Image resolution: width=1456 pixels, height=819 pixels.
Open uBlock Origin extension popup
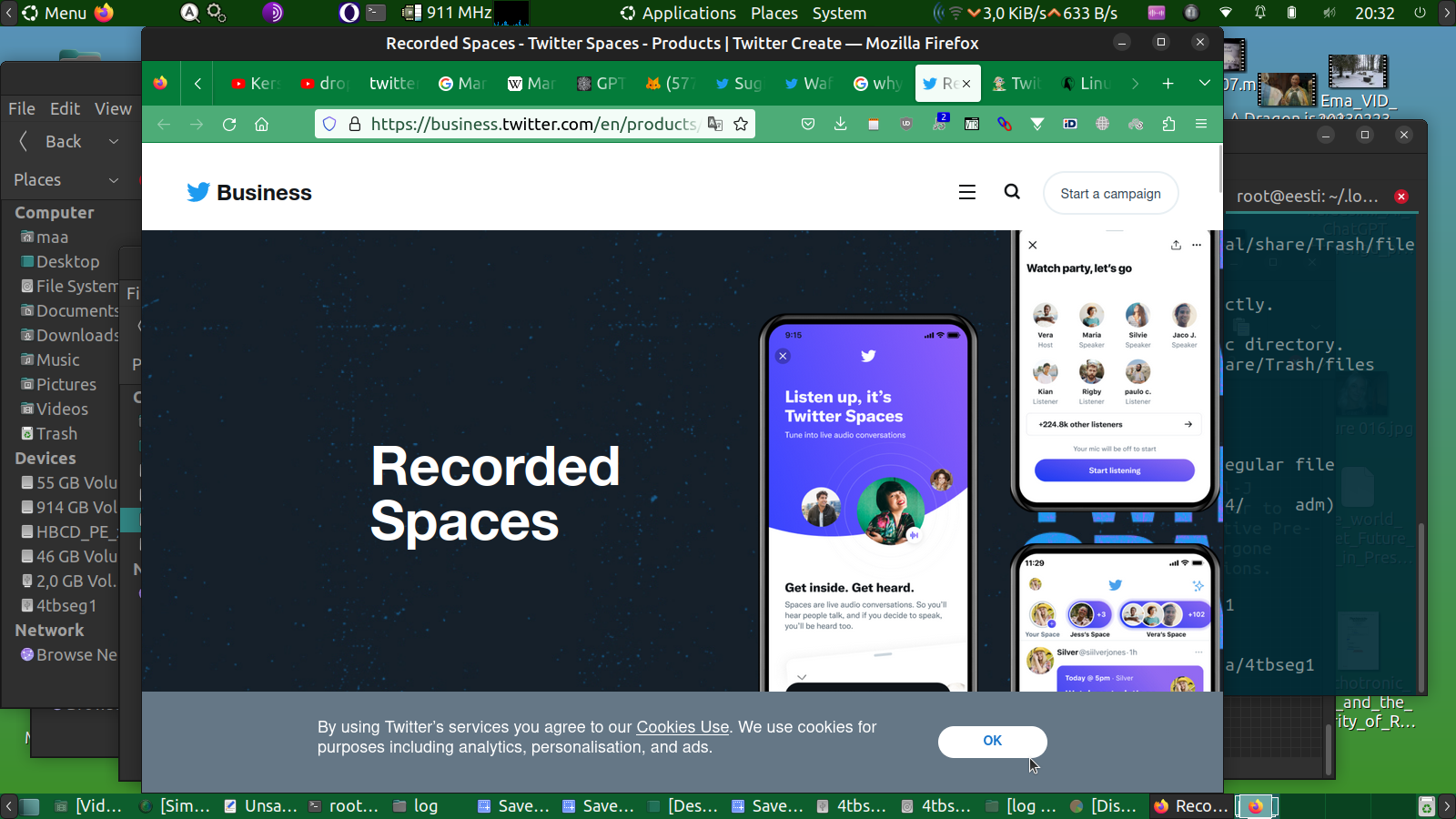coord(905,124)
